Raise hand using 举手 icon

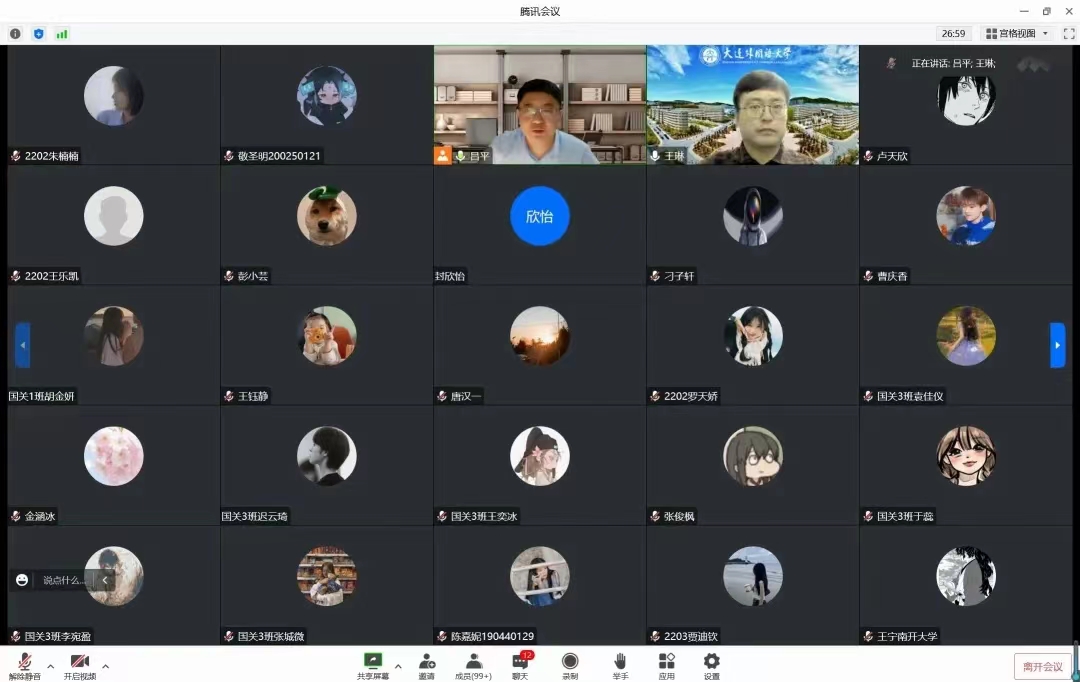(620, 664)
